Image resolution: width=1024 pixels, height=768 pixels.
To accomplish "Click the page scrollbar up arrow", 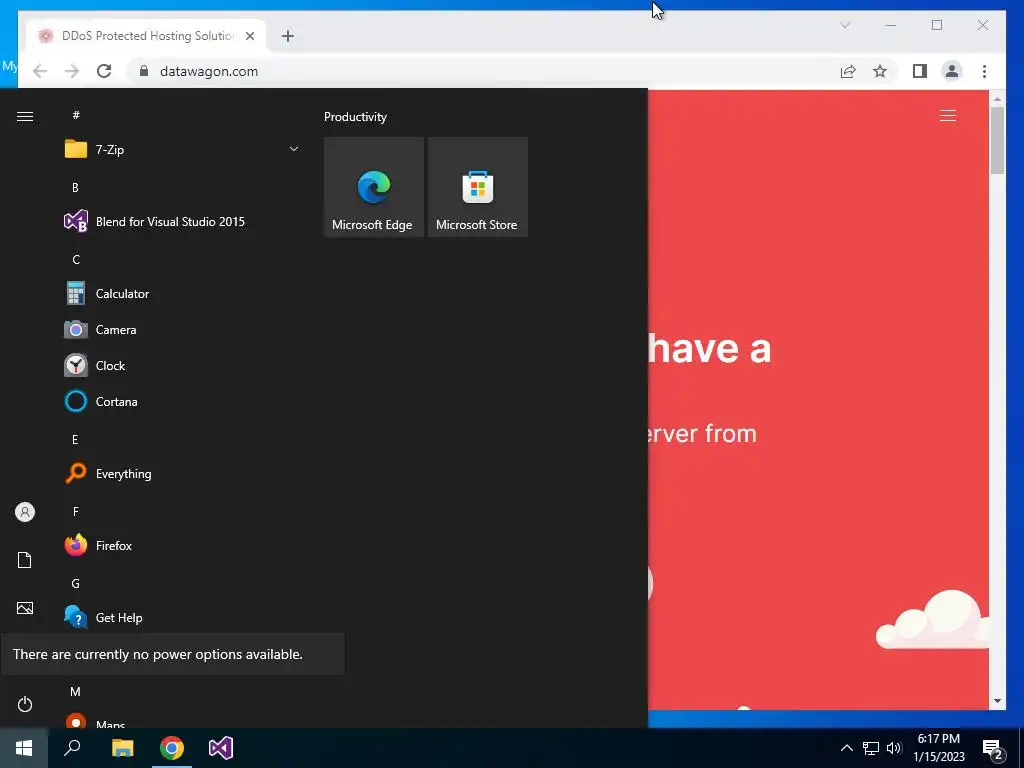I will 997,99.
